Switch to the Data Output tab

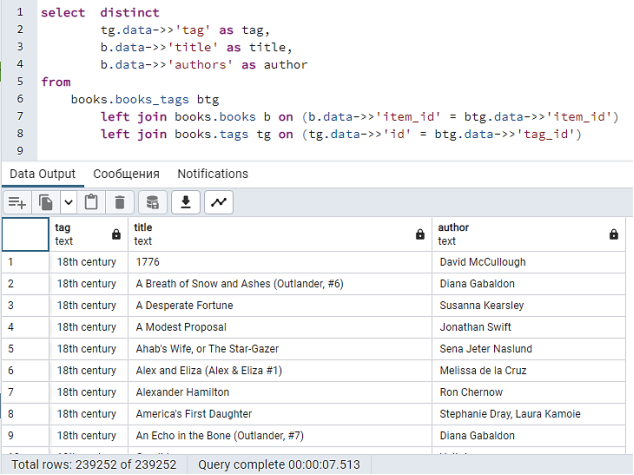(42, 174)
